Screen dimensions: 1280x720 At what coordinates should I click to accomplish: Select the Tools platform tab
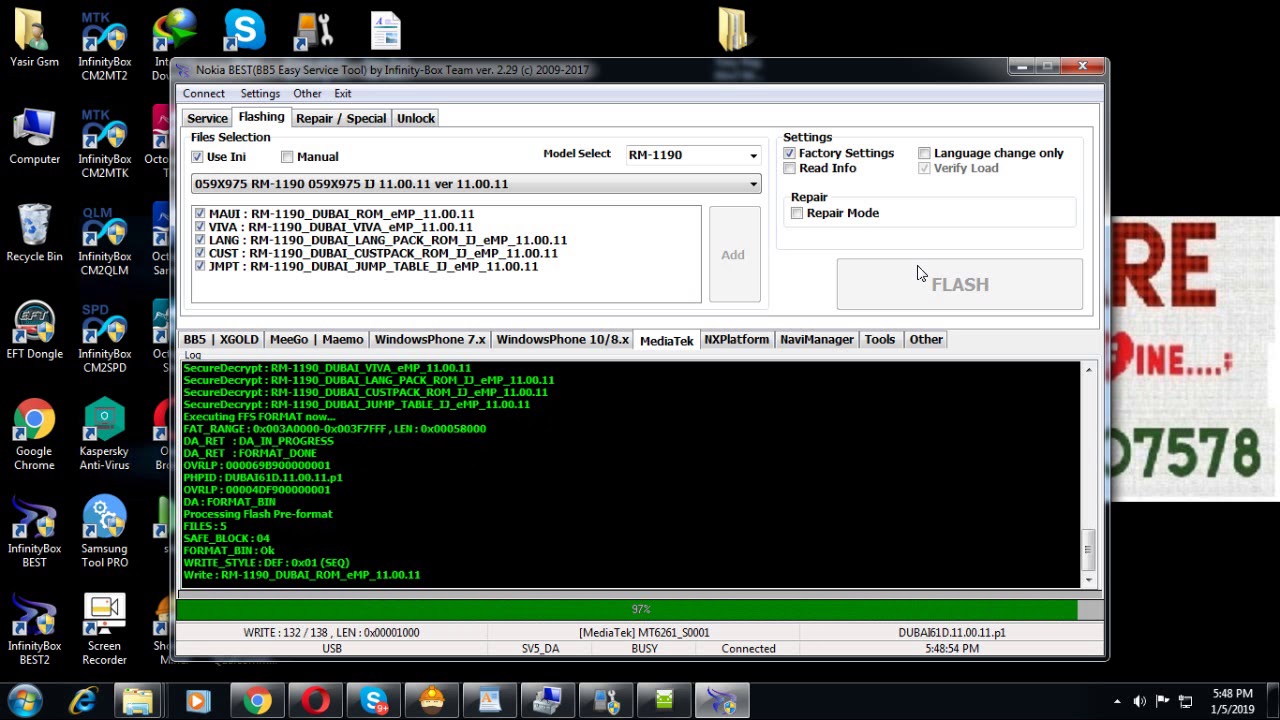tap(880, 340)
